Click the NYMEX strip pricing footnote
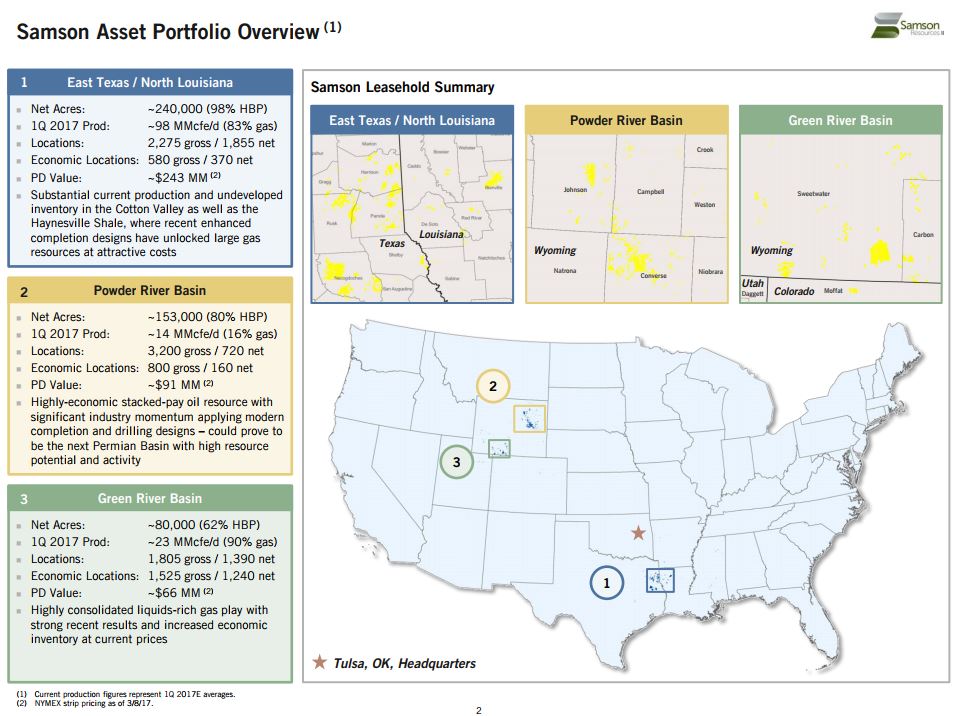 tap(90, 703)
